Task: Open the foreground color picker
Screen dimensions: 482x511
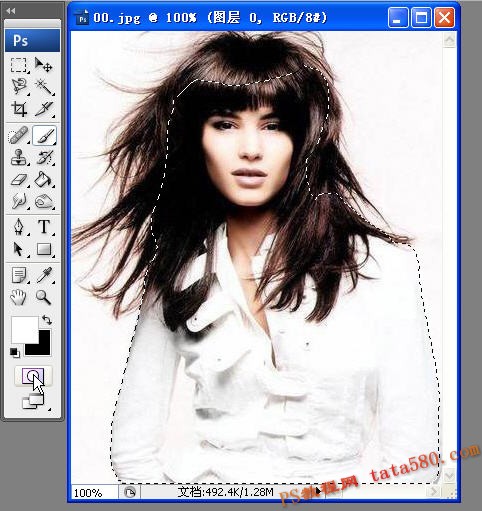Action: [24, 329]
